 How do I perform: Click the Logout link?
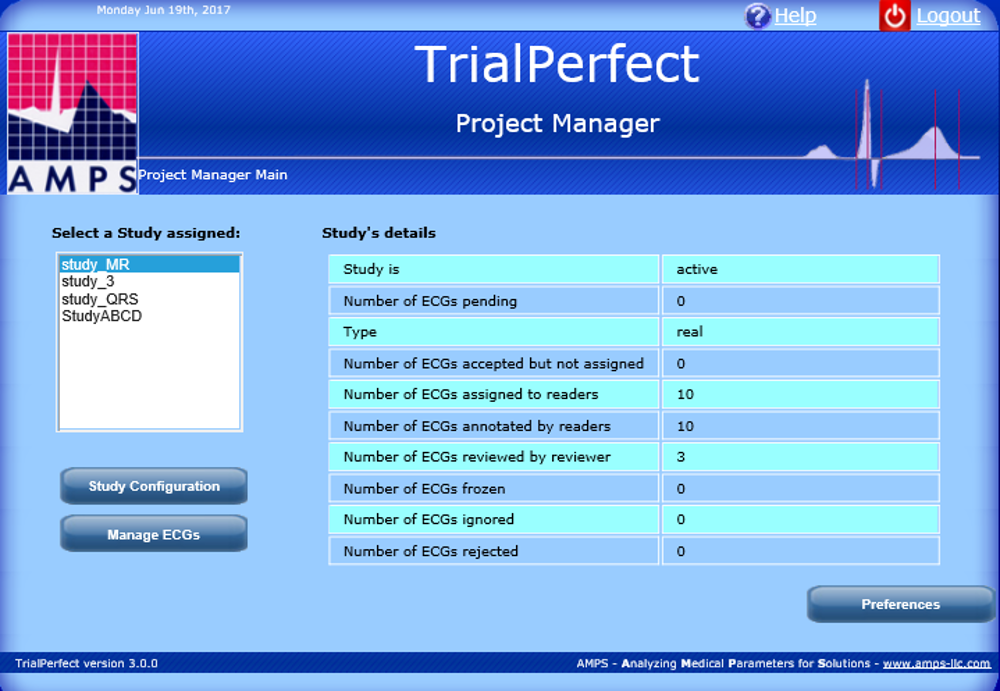tap(948, 15)
